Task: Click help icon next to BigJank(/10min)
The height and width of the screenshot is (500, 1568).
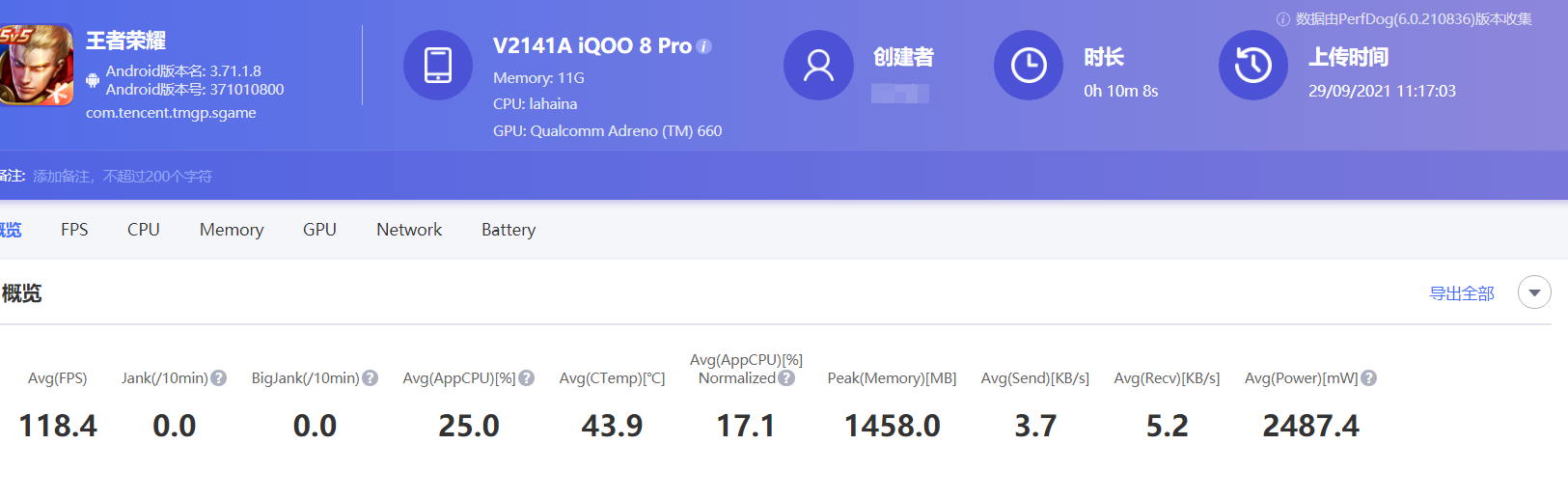Action: click(x=371, y=378)
